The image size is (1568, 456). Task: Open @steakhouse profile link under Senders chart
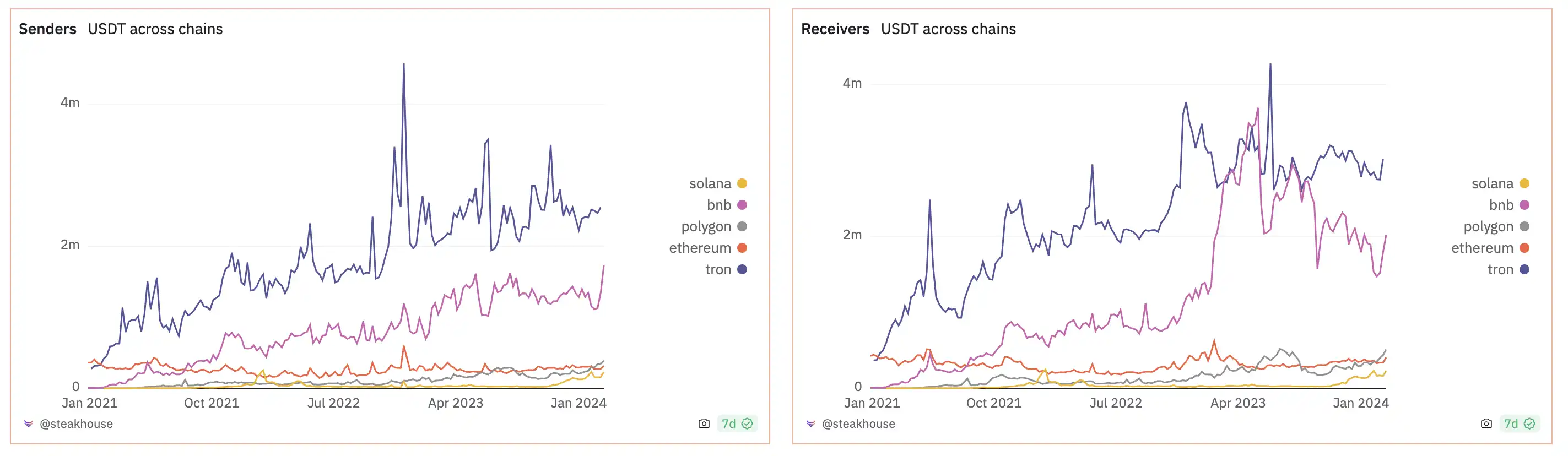coord(76,424)
